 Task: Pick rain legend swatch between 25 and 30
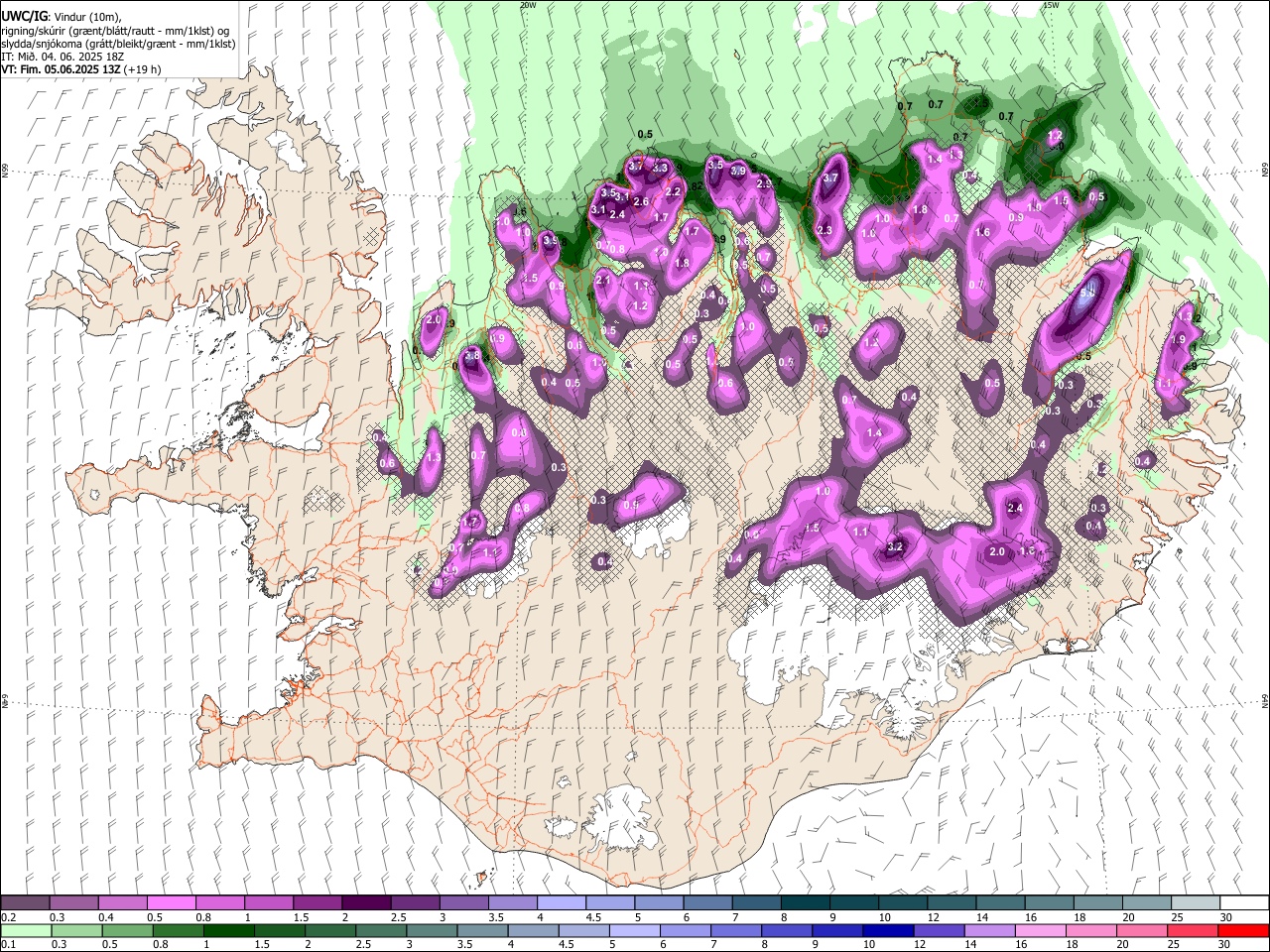(1193, 930)
